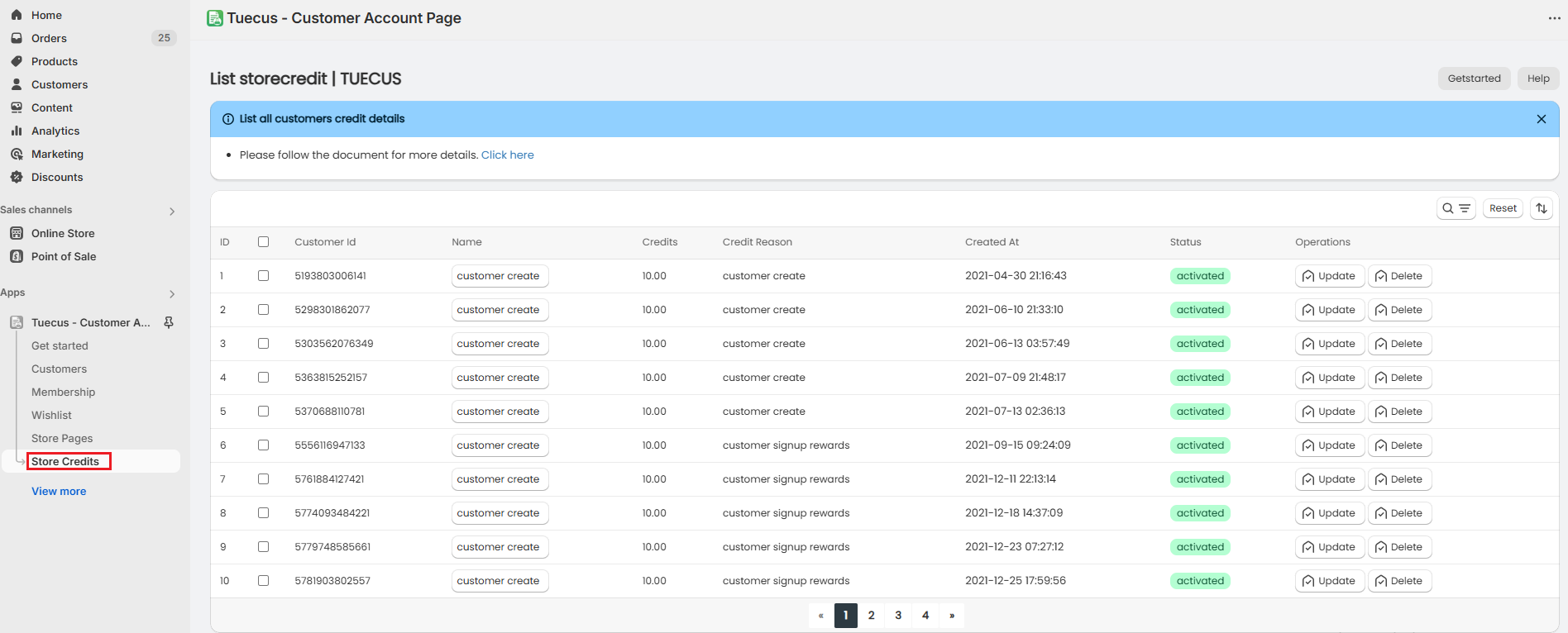Viewport: 1568px width, 633px height.
Task: Open the Content section
Action: 52,107
